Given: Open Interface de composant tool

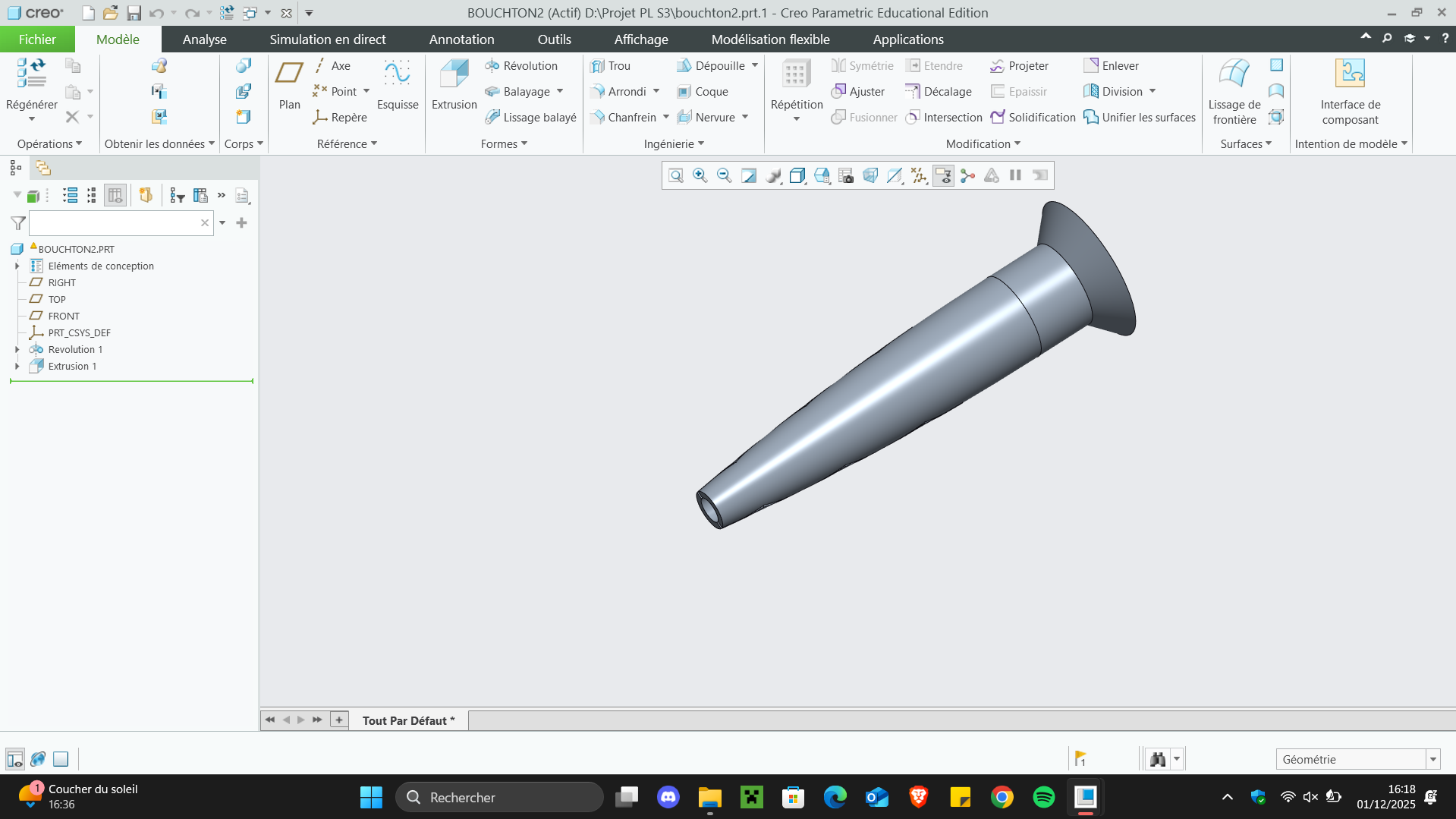Looking at the screenshot, I should pyautogui.click(x=1350, y=90).
